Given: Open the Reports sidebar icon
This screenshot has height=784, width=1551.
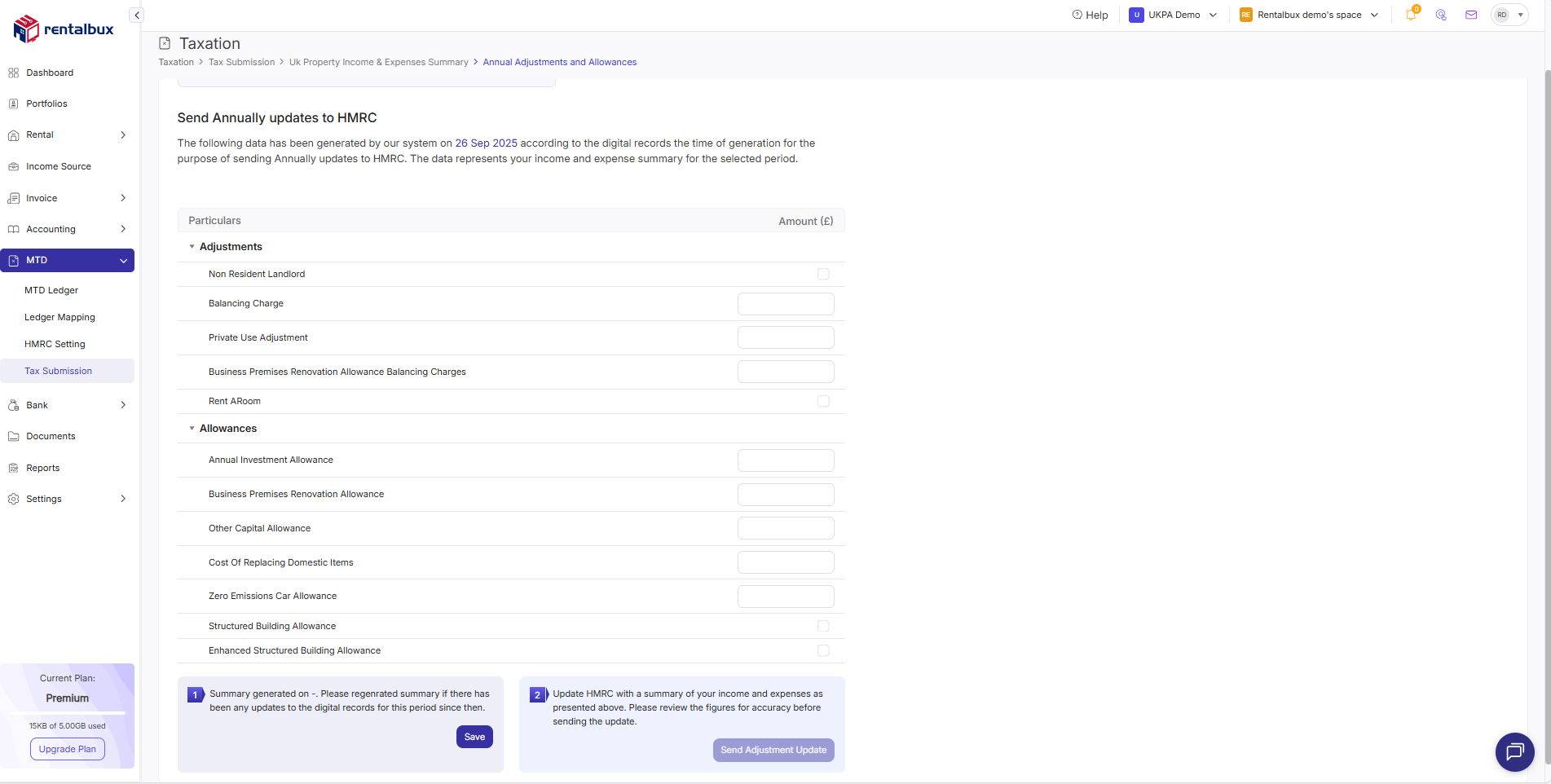Looking at the screenshot, I should (13, 468).
